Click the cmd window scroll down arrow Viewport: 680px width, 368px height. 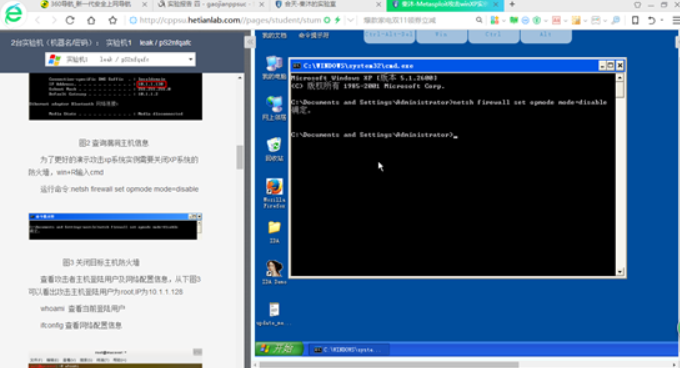(620, 272)
